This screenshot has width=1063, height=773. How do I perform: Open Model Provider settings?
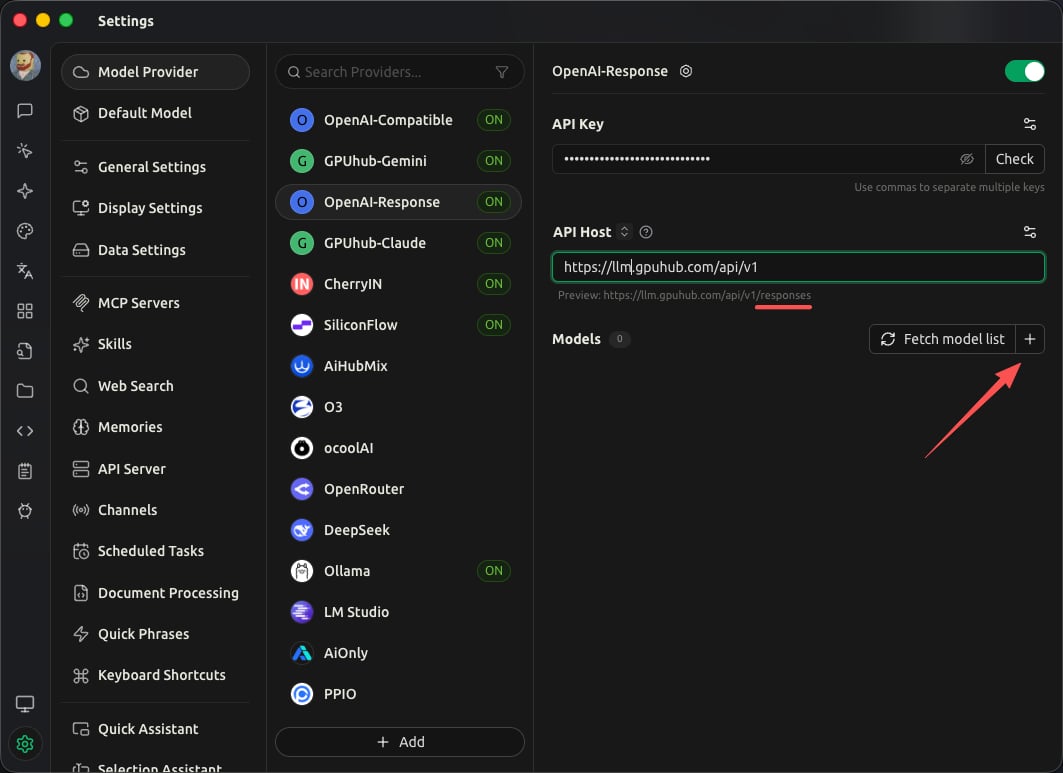tap(155, 72)
